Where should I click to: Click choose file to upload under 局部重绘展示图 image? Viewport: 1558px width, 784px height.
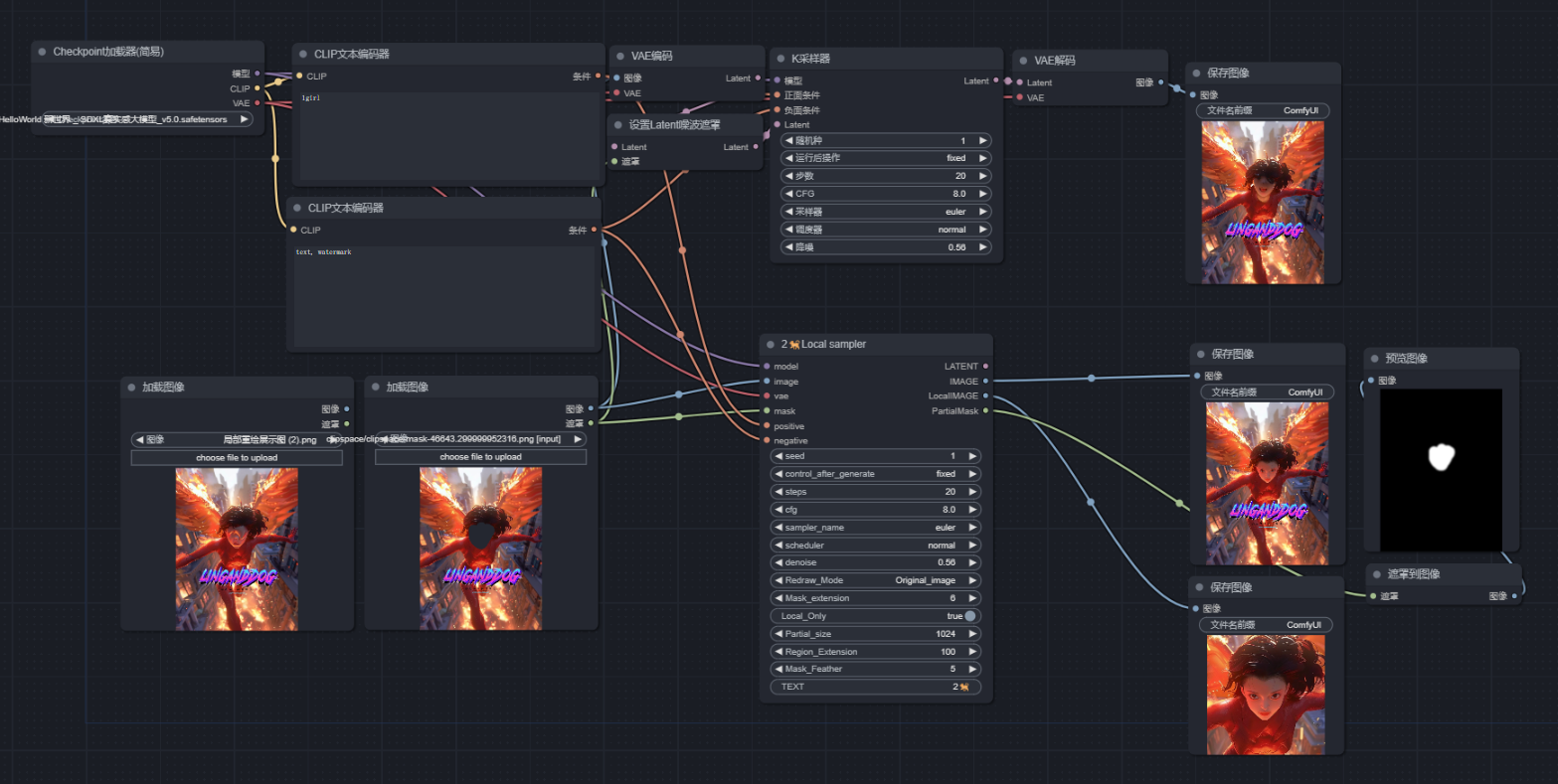237,458
